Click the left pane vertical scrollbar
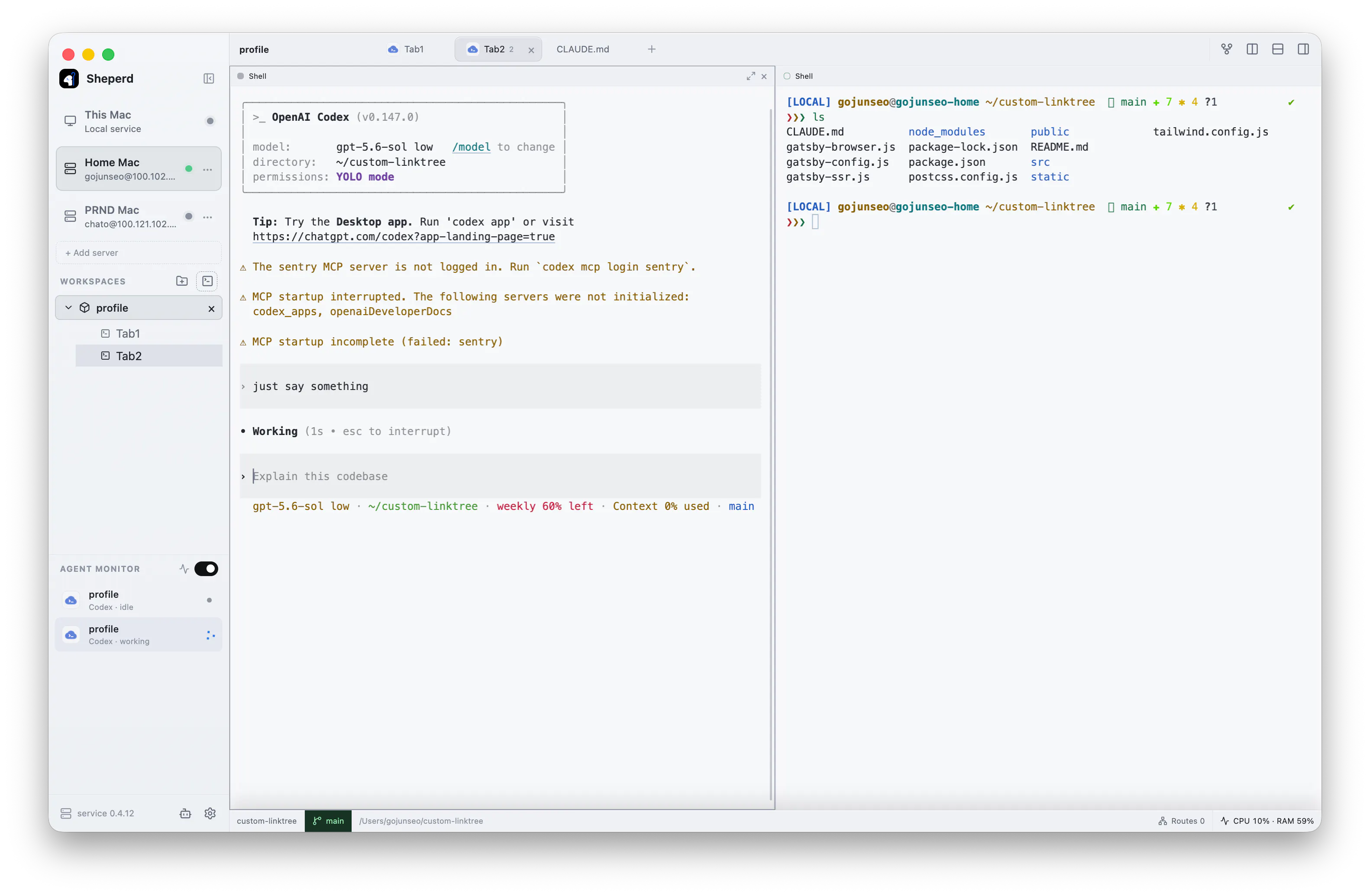This screenshot has width=1370, height=896. (771, 454)
